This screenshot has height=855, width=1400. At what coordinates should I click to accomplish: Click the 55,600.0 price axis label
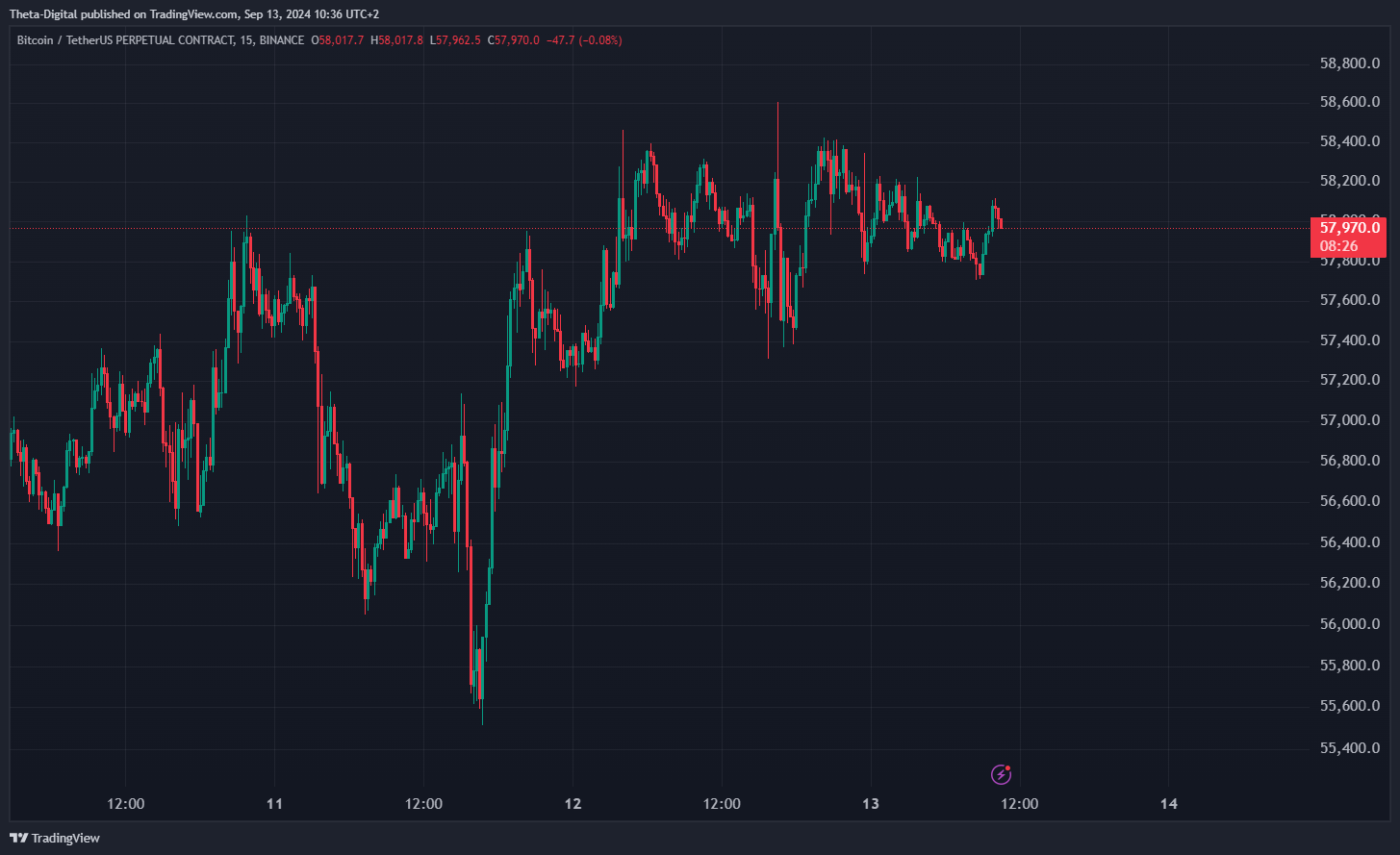point(1349,706)
